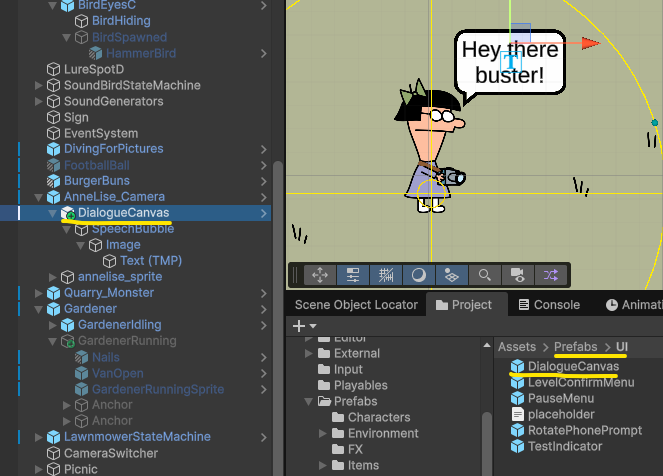Click the PauseMenu prefab cube icon
The width and height of the screenshot is (663, 476).
click(x=518, y=398)
